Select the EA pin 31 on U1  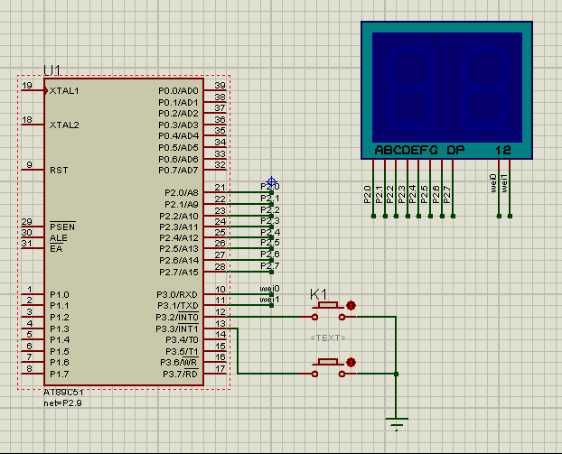tap(32, 248)
